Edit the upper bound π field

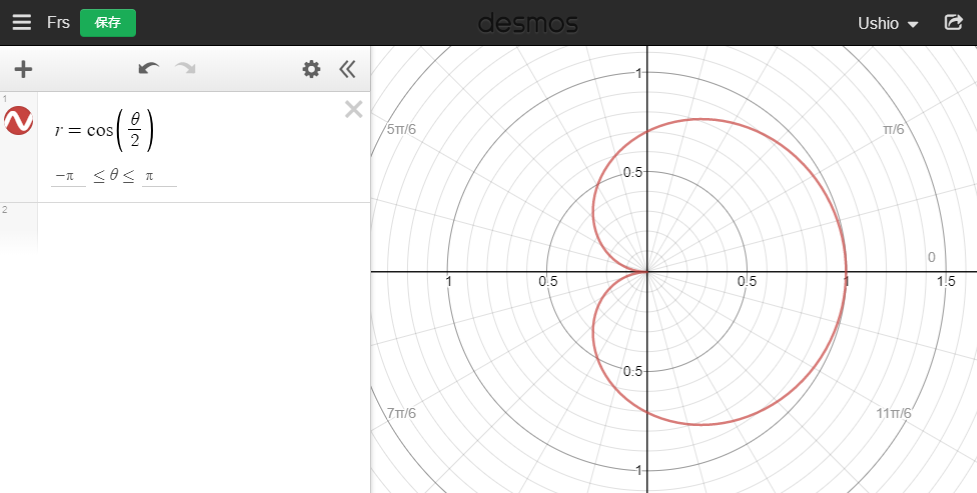point(159,176)
